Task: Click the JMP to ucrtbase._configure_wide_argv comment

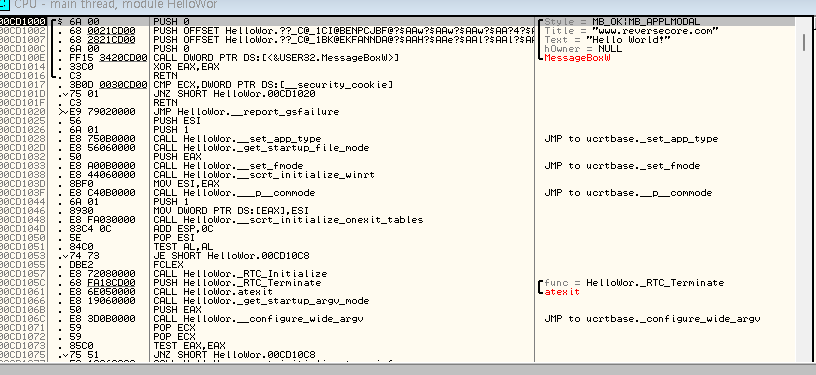Action: 652,319
